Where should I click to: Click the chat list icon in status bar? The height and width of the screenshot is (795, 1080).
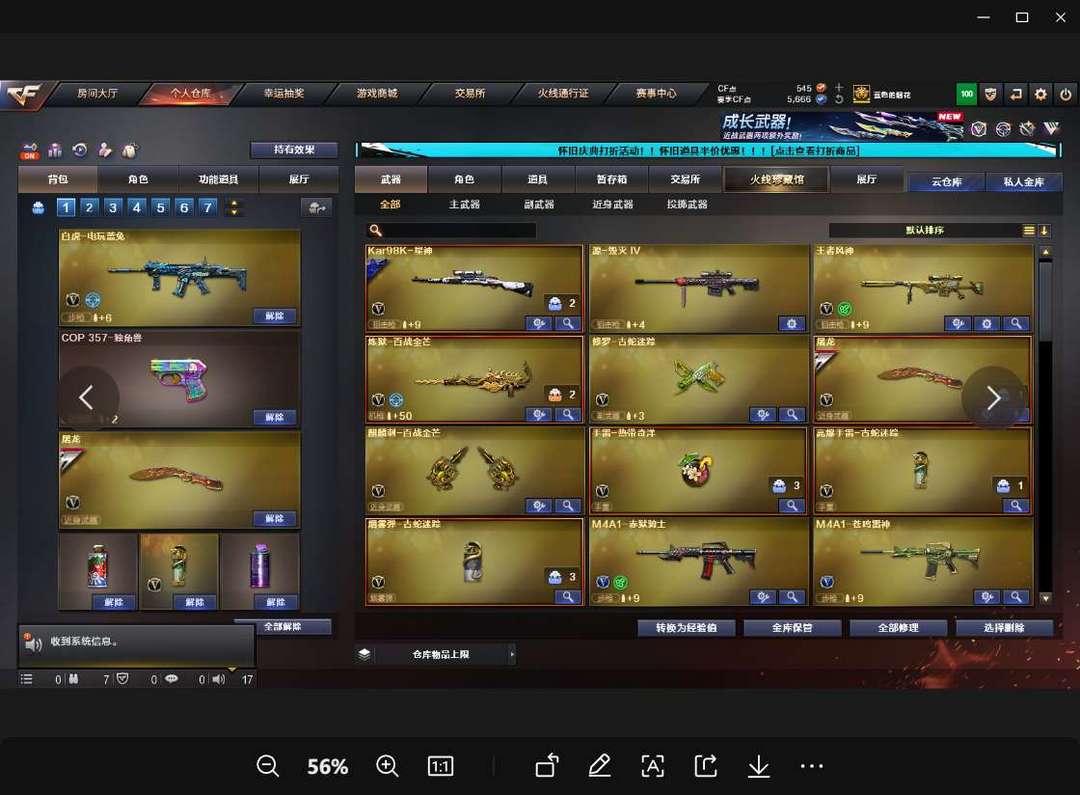tap(26, 679)
